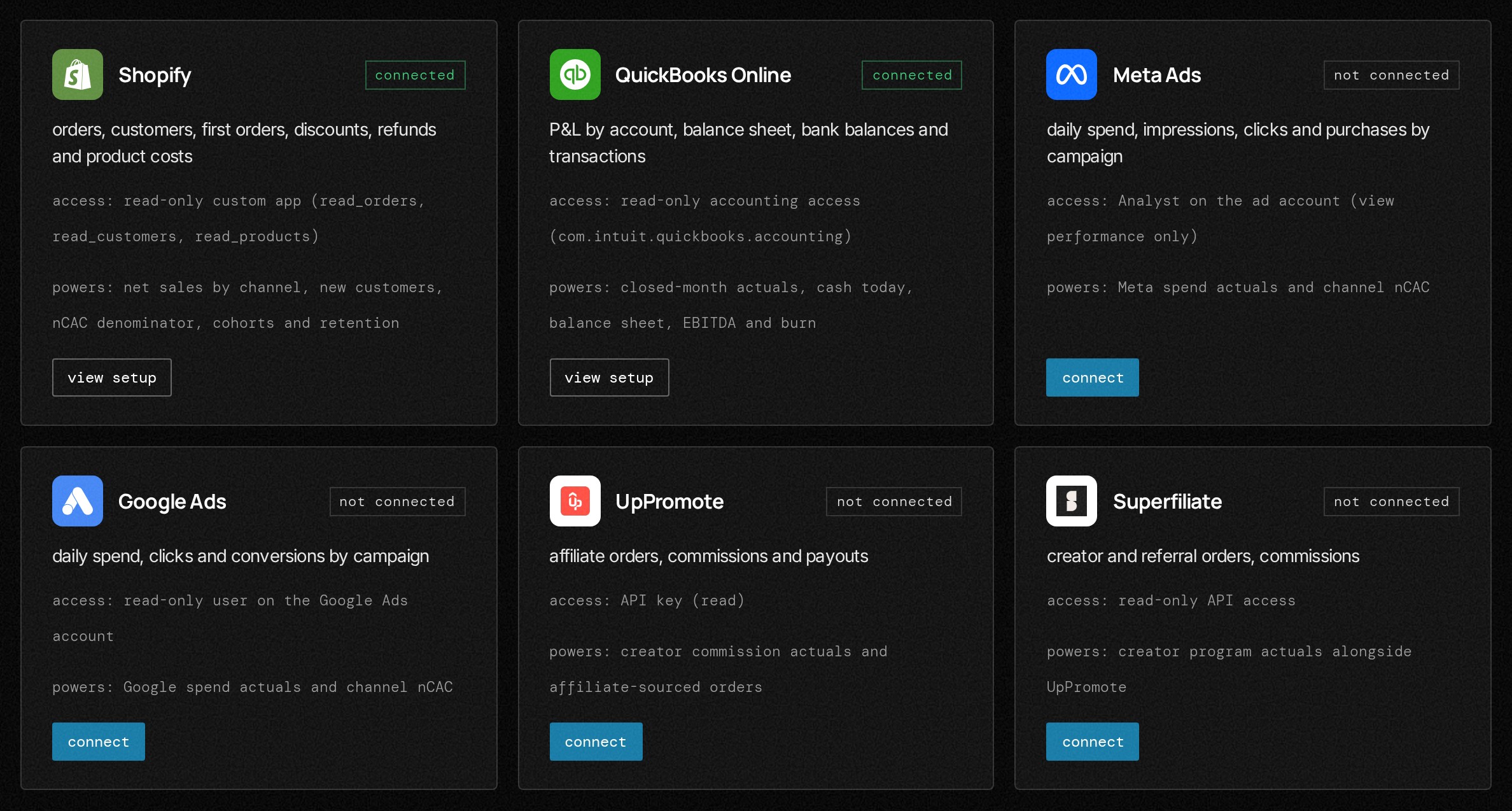
Task: Connect the Meta Ads integration
Action: point(1093,377)
